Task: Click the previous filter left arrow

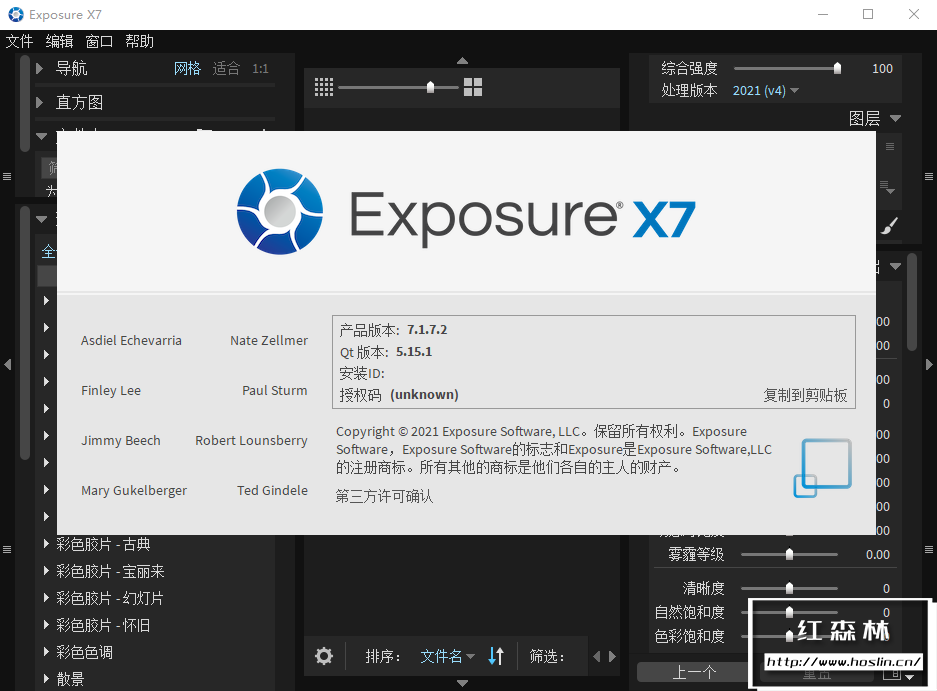Action: (596, 656)
